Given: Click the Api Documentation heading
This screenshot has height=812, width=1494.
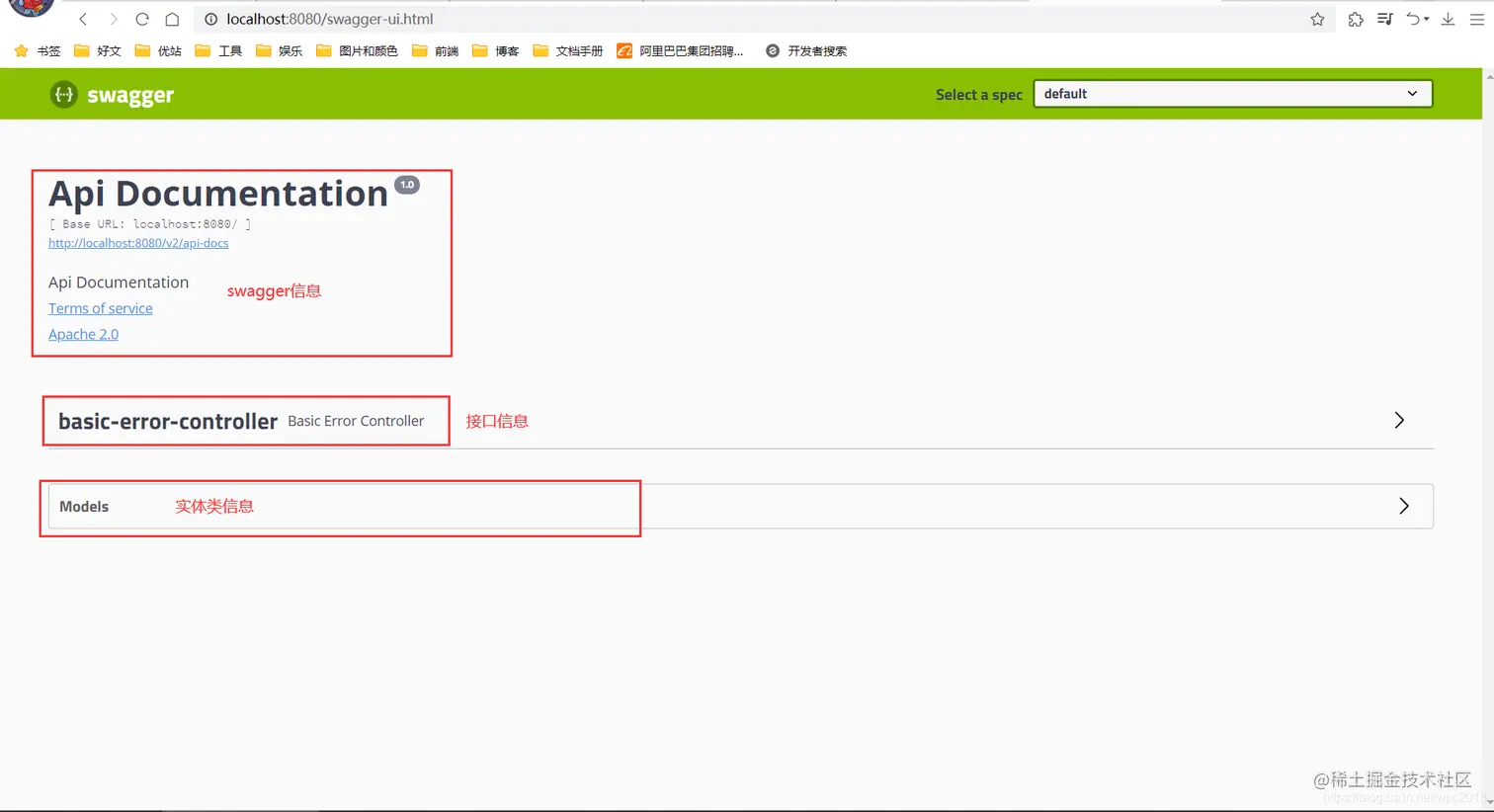Looking at the screenshot, I should point(218,194).
